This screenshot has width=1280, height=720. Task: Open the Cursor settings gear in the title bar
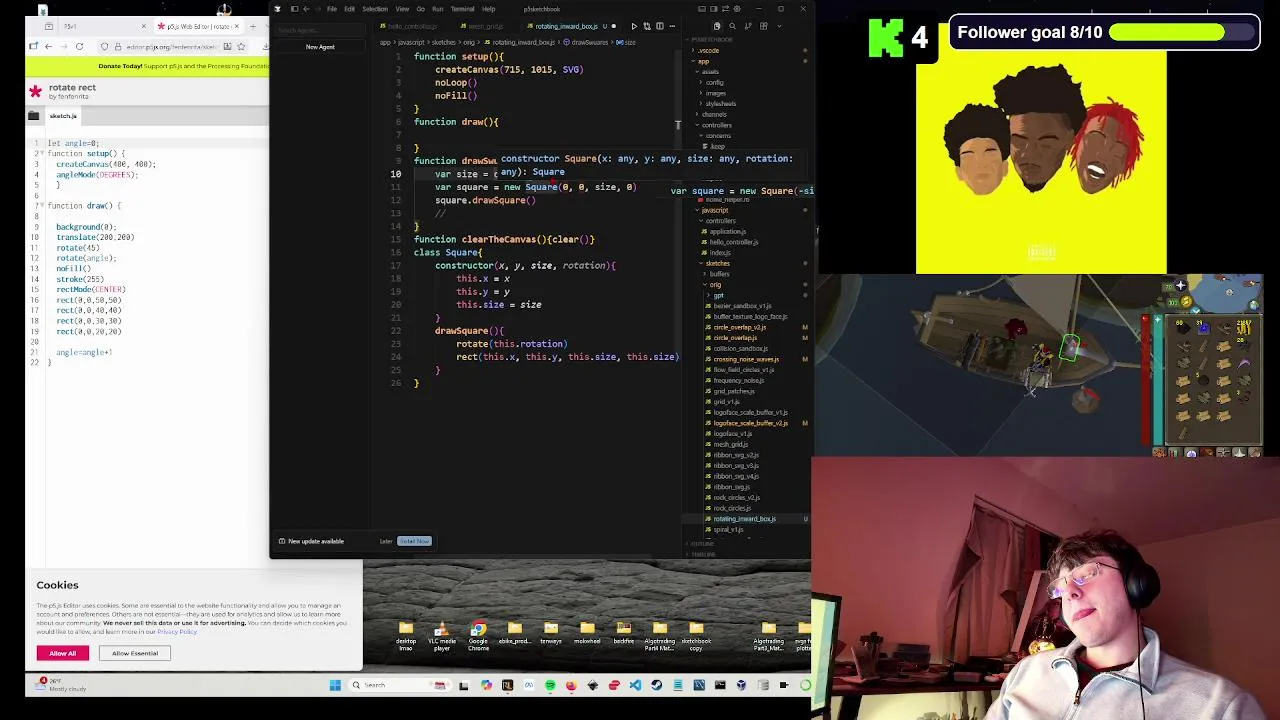(737, 9)
